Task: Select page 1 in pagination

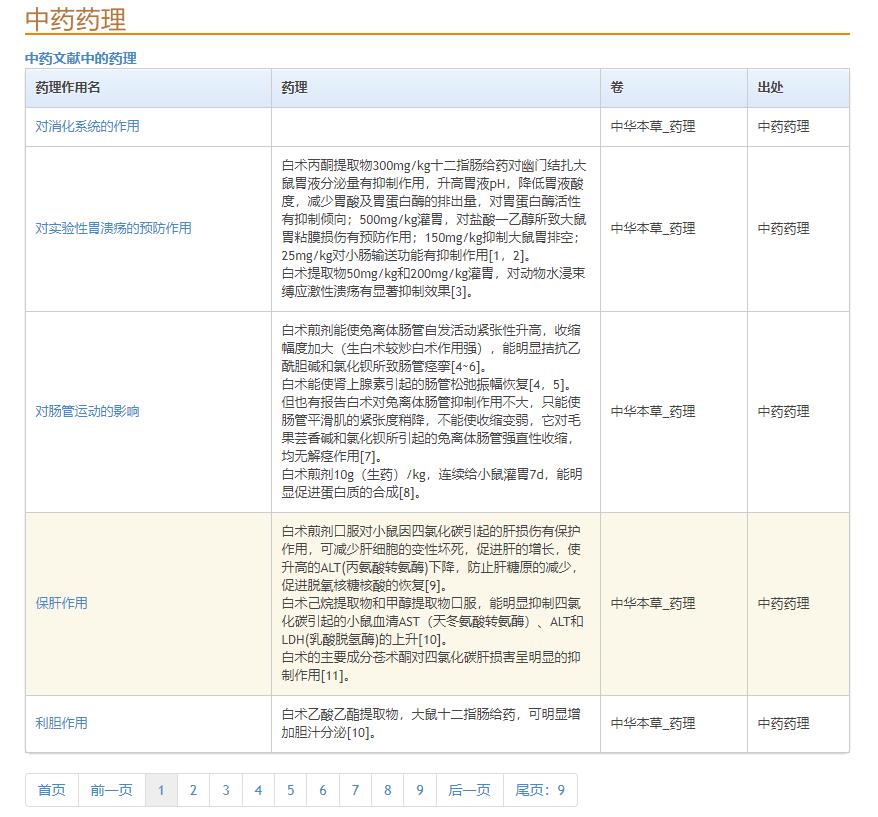Action: 161,790
